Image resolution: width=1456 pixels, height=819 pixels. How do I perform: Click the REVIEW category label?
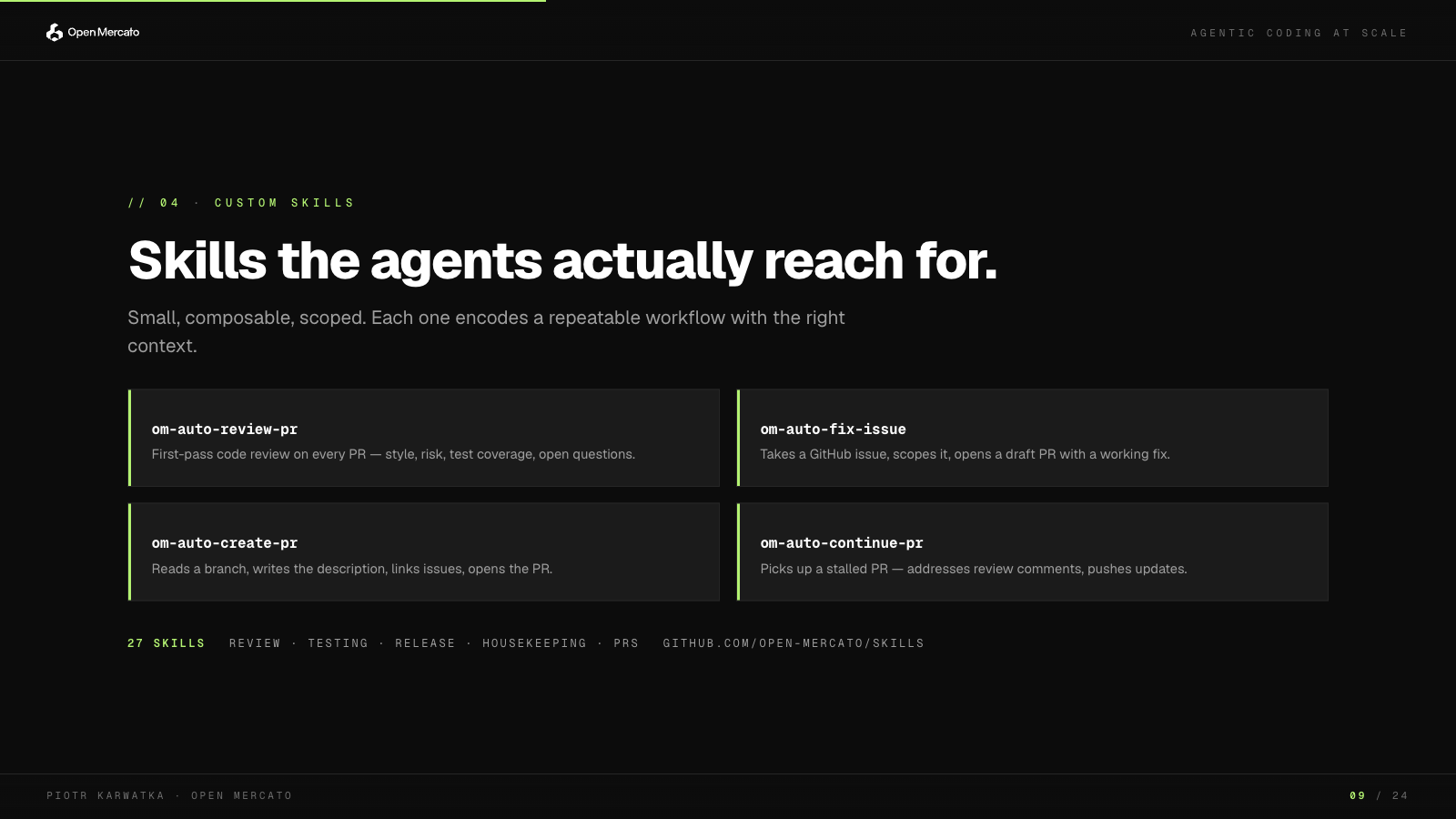(x=255, y=643)
